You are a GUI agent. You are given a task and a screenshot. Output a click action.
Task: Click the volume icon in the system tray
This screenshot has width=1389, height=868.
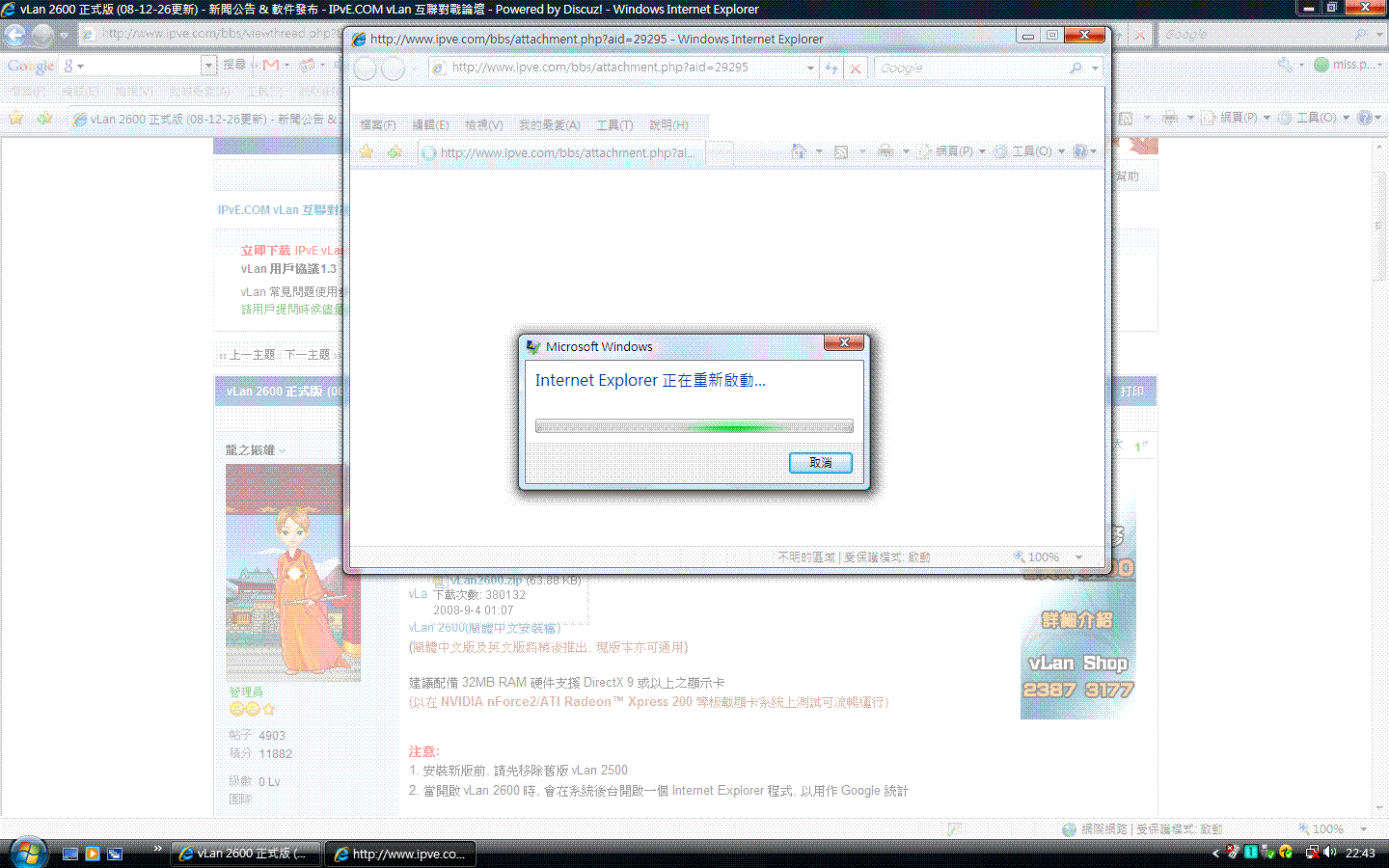point(1329,853)
